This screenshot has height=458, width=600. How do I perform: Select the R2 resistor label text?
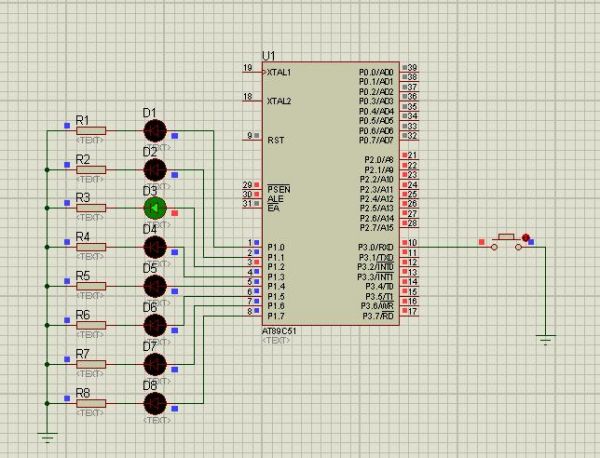pos(83,159)
